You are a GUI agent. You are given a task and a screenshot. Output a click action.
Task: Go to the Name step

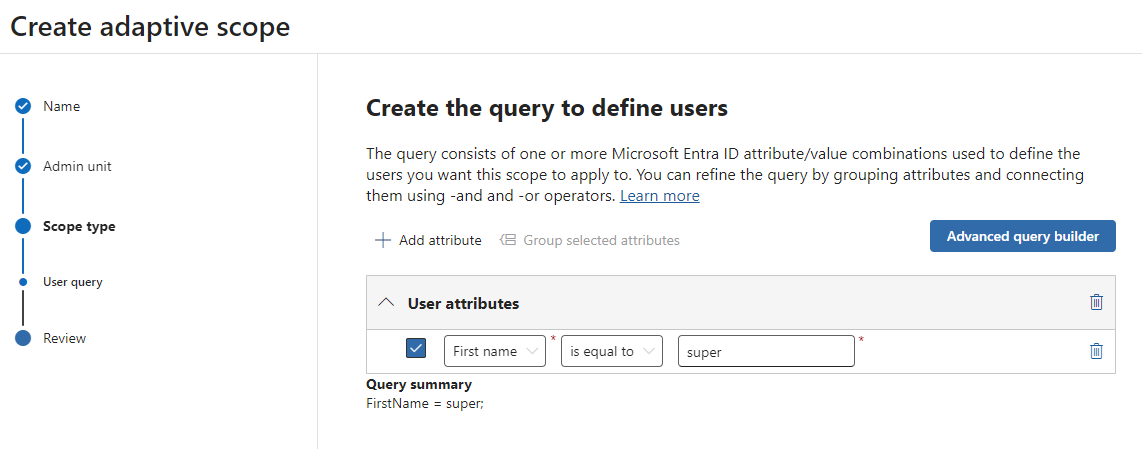click(x=62, y=107)
